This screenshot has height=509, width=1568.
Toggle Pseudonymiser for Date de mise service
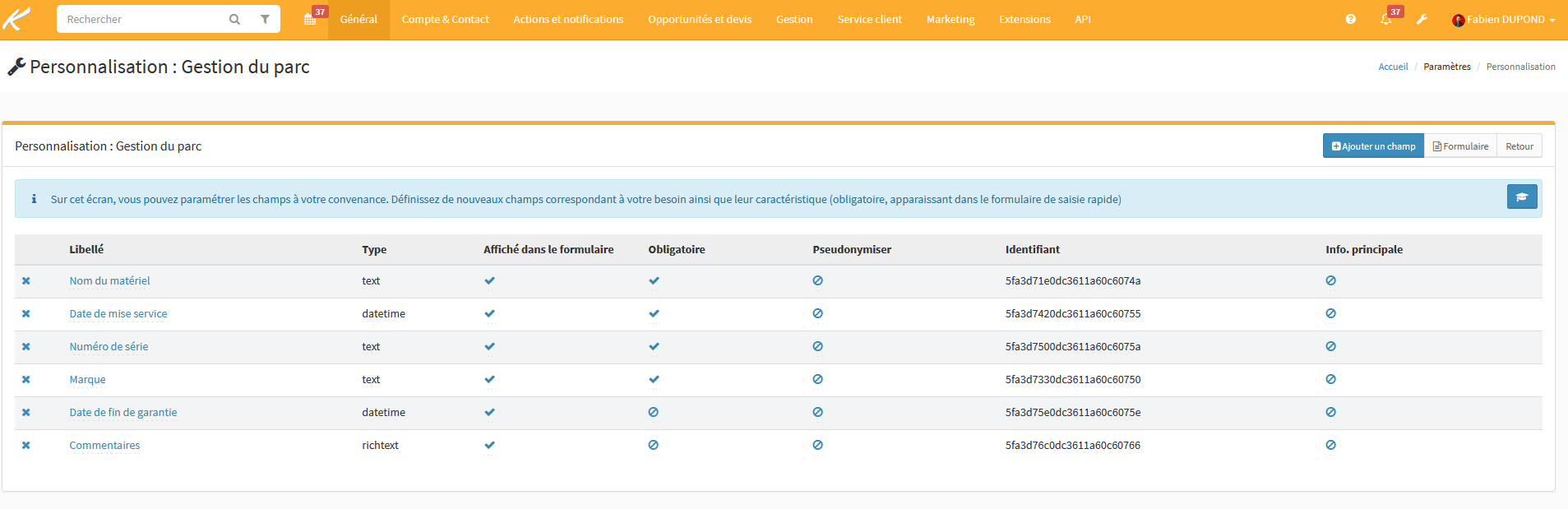tap(817, 313)
